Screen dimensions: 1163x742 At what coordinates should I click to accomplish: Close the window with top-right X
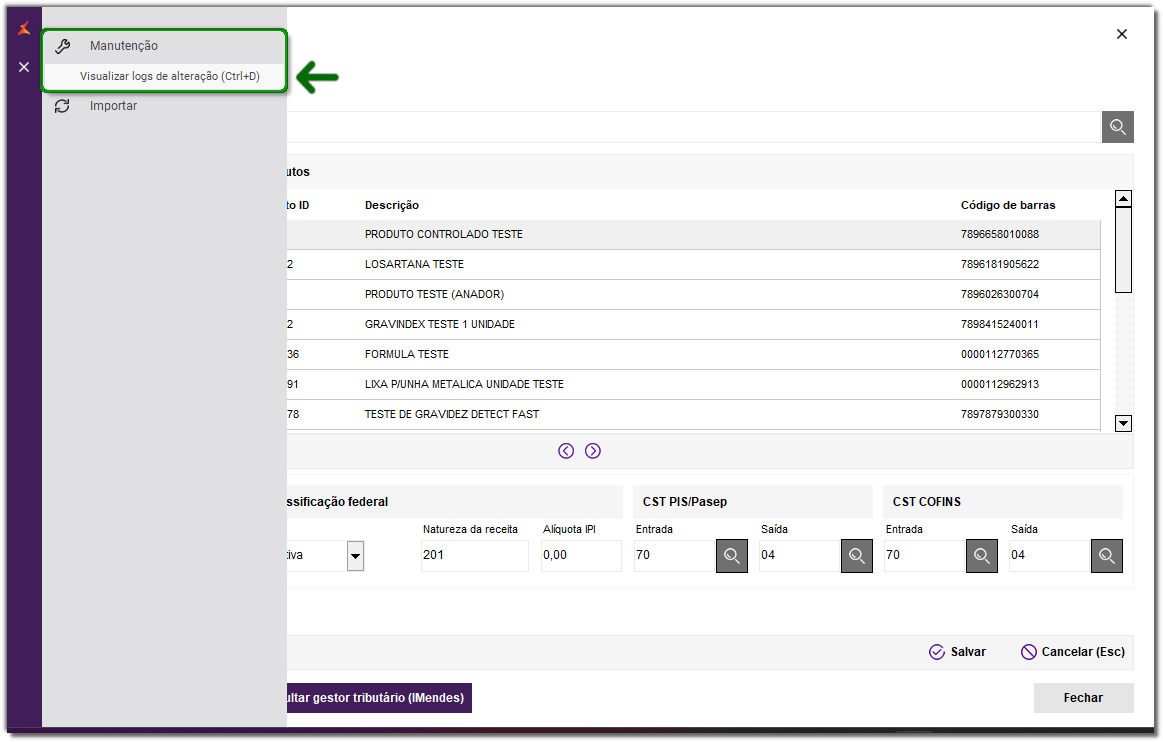[1121, 34]
